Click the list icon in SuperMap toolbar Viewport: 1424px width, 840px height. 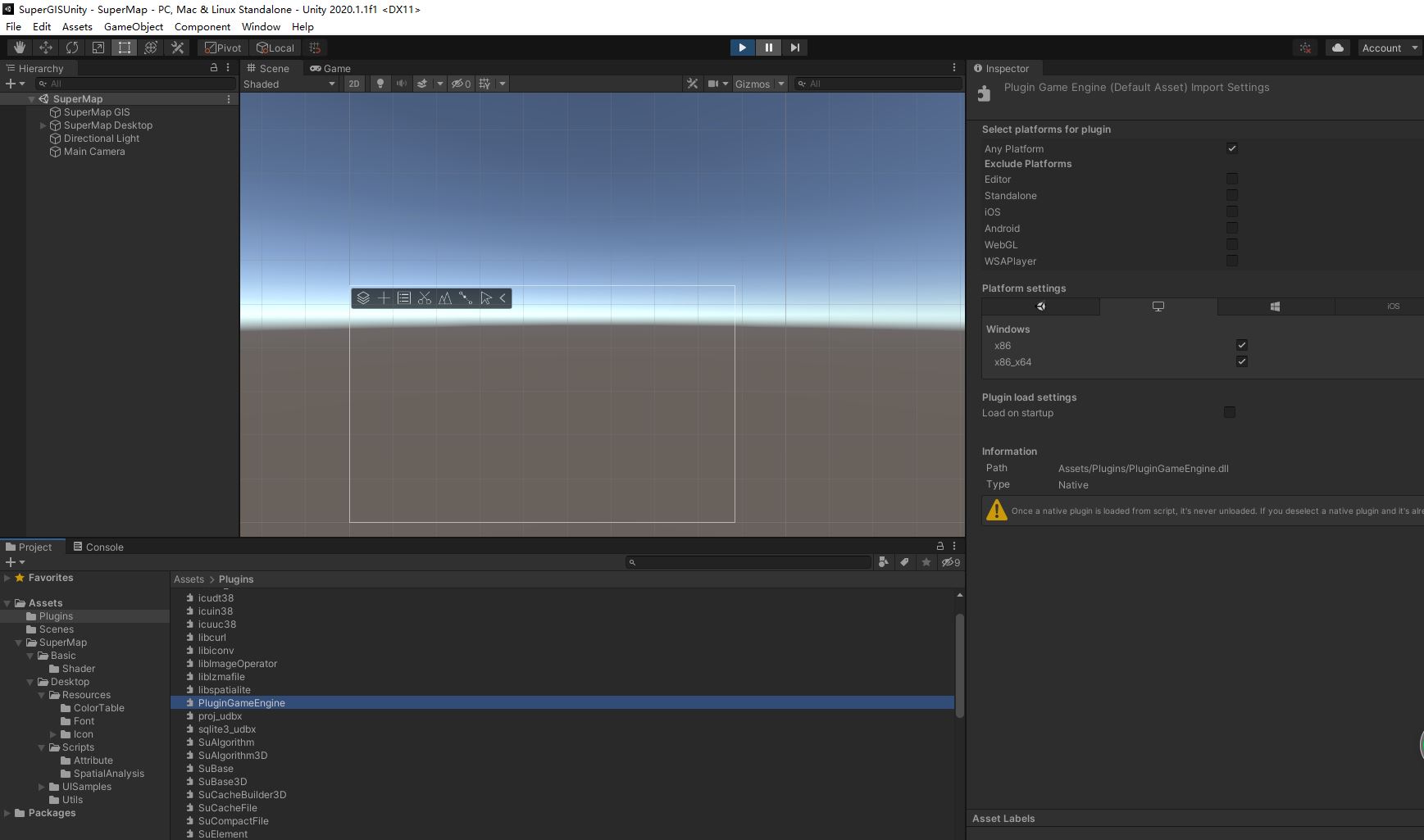point(404,298)
